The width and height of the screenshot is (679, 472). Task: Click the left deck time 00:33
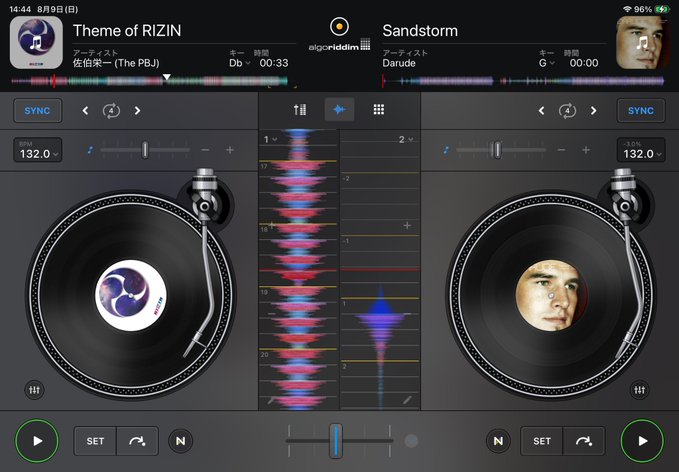click(274, 63)
